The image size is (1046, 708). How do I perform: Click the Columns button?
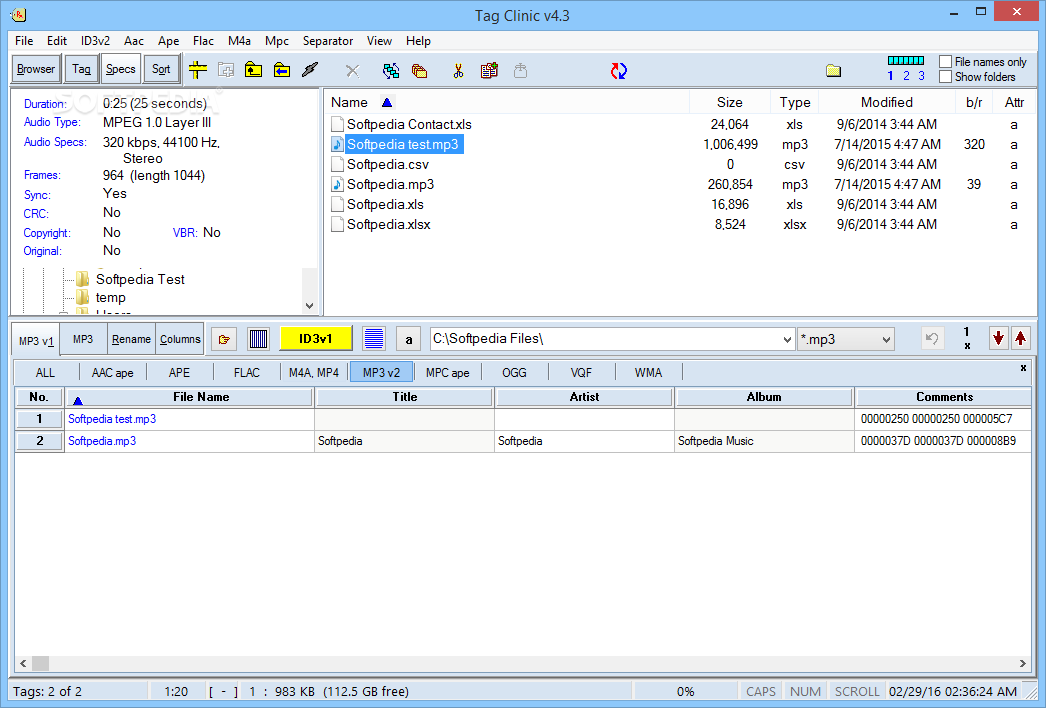tap(180, 339)
